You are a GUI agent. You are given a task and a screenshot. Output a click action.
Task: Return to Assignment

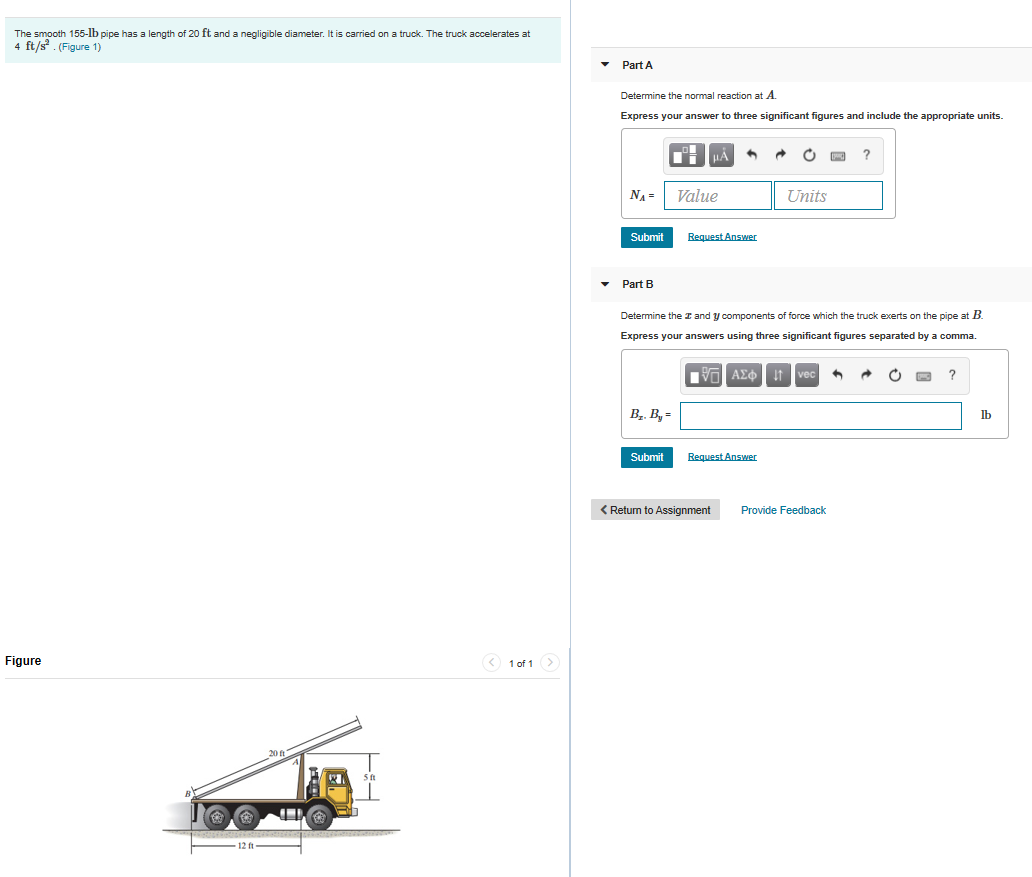click(655, 509)
